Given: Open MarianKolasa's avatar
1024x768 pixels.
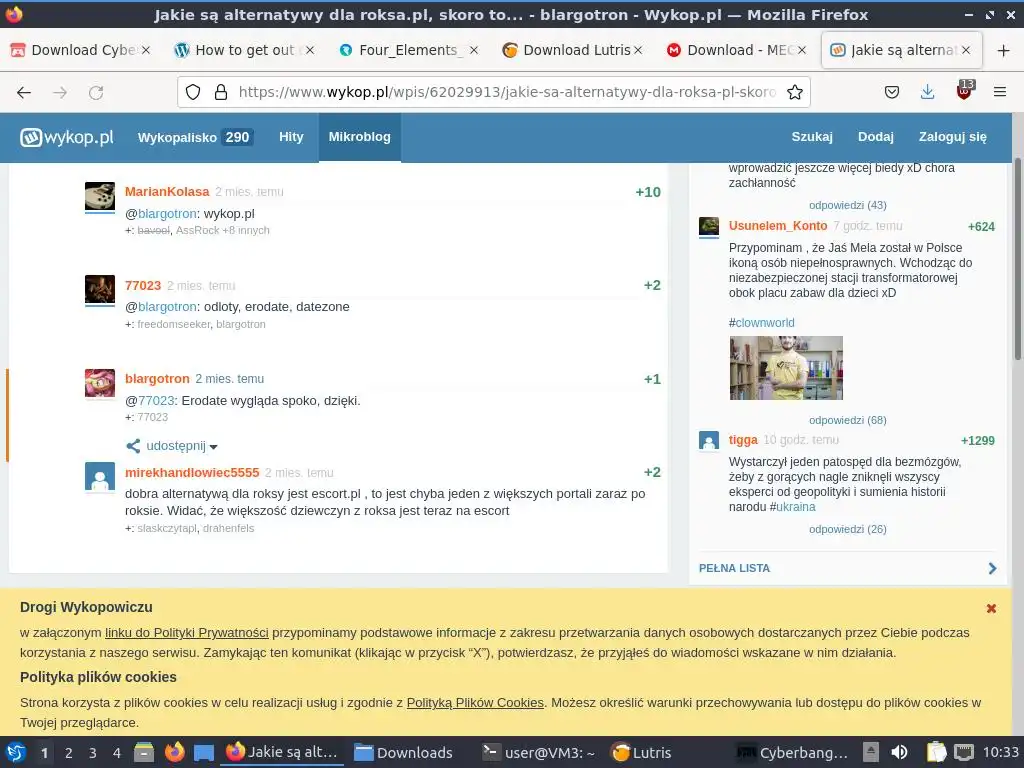Looking at the screenshot, I should click(x=100, y=197).
